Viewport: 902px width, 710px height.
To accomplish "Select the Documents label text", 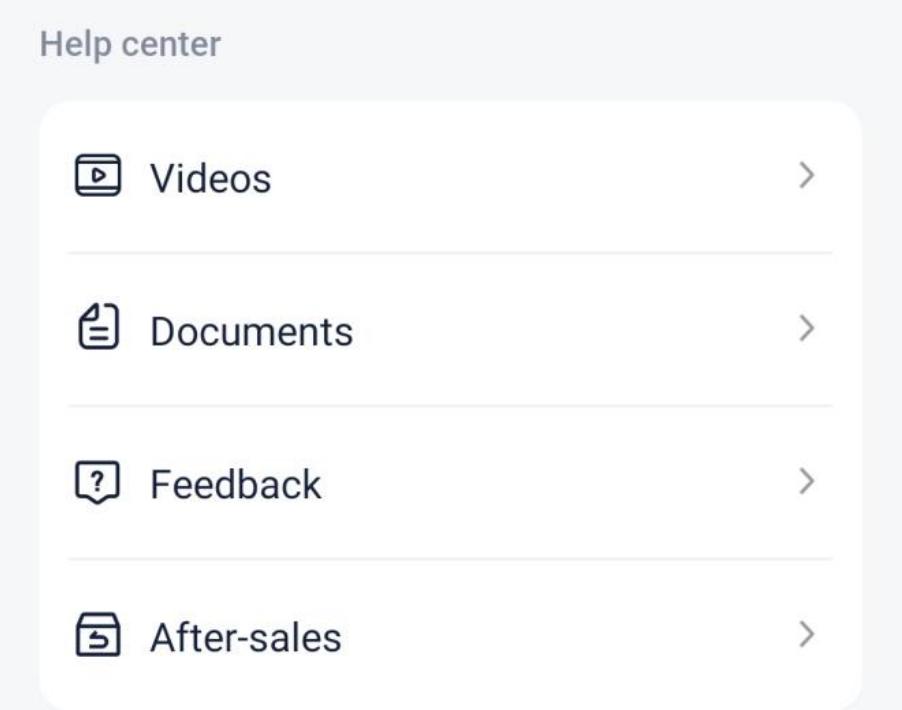I will click(x=251, y=331).
